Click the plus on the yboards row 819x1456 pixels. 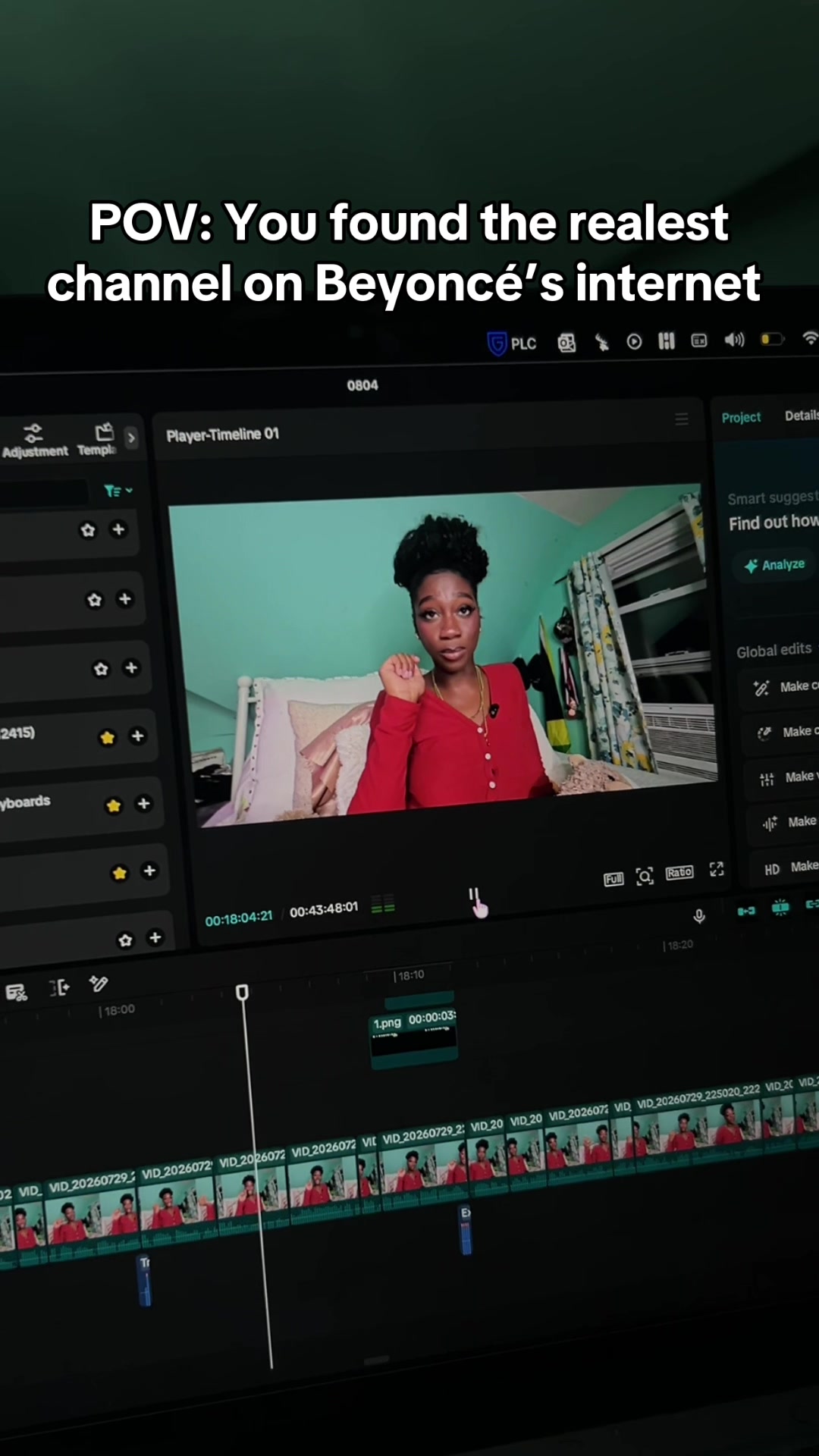[143, 803]
